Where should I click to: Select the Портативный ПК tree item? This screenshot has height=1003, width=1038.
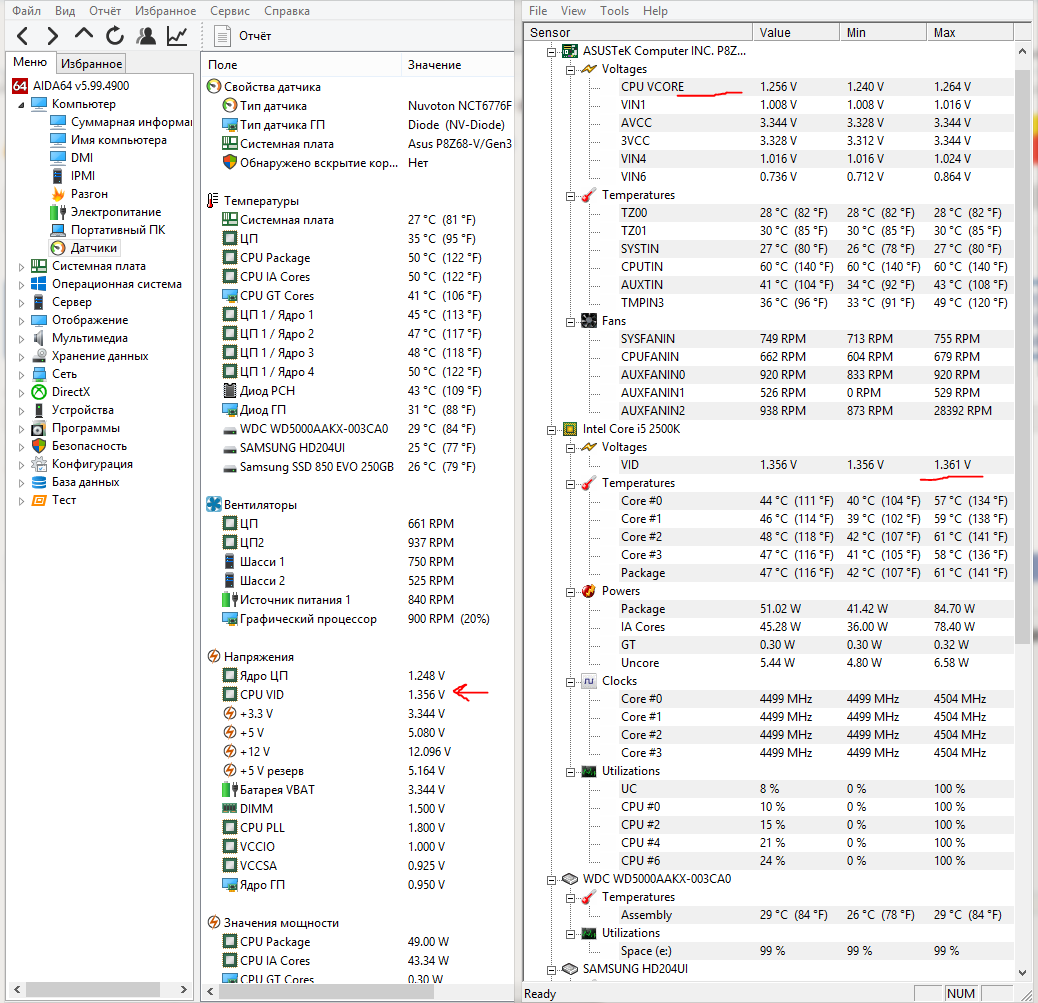coord(109,230)
